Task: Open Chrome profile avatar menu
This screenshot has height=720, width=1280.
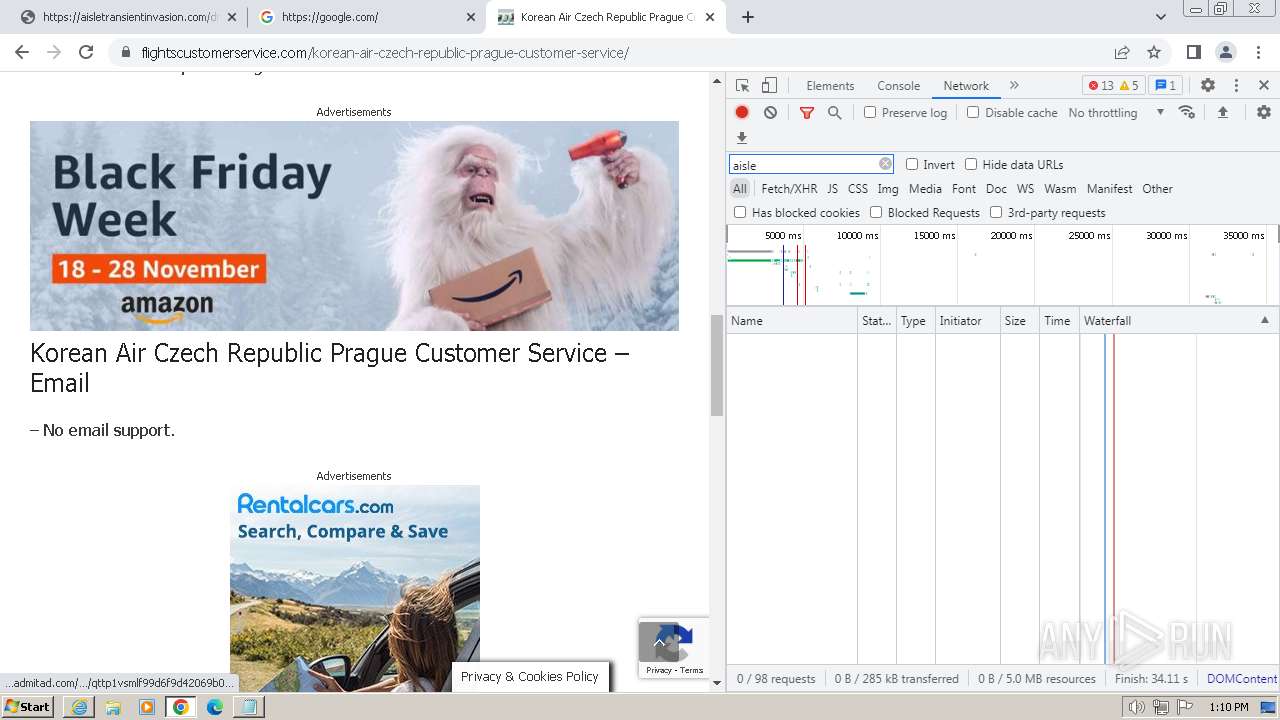Action: 1226,52
